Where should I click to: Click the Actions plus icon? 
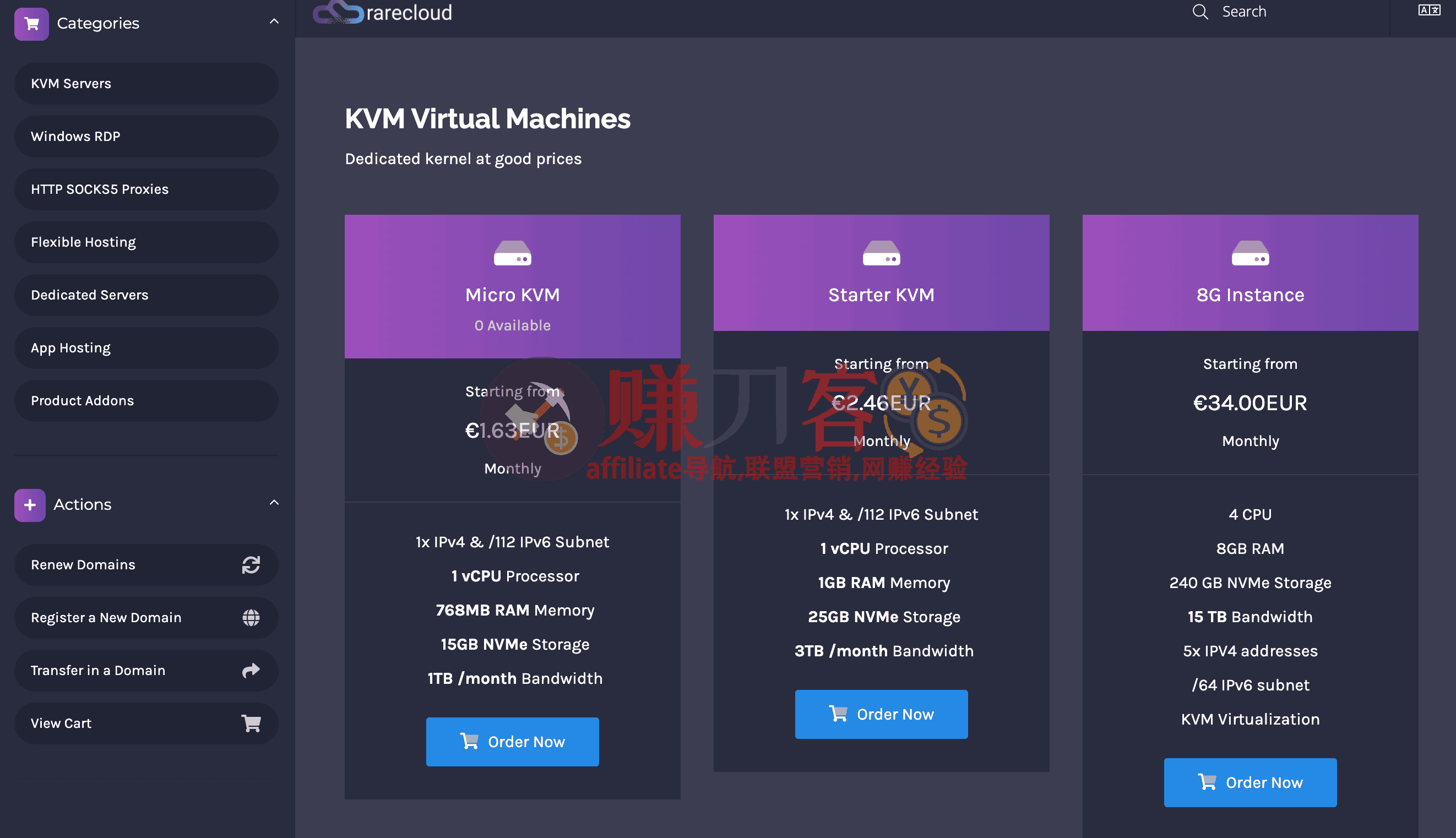(x=30, y=505)
